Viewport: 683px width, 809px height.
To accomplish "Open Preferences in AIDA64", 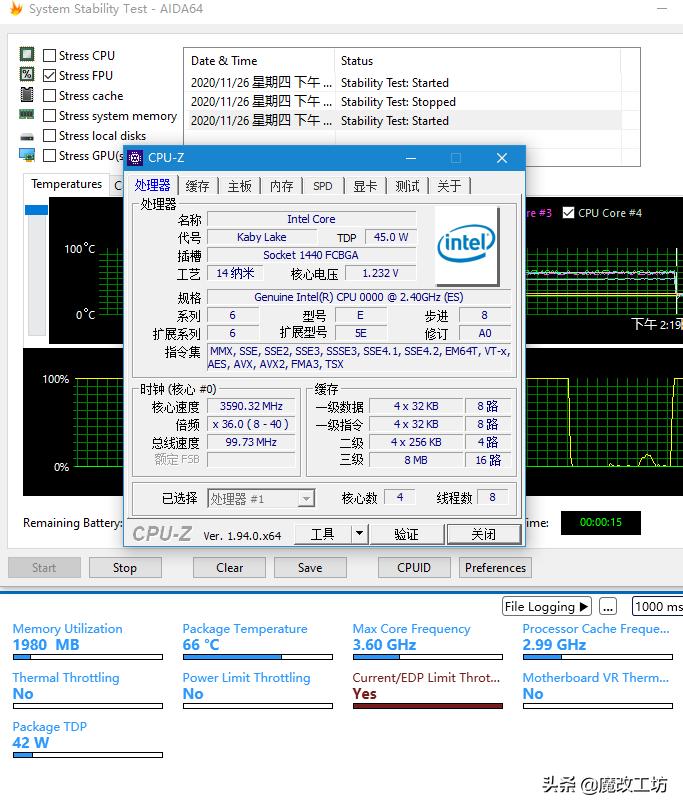I will pyautogui.click(x=495, y=568).
